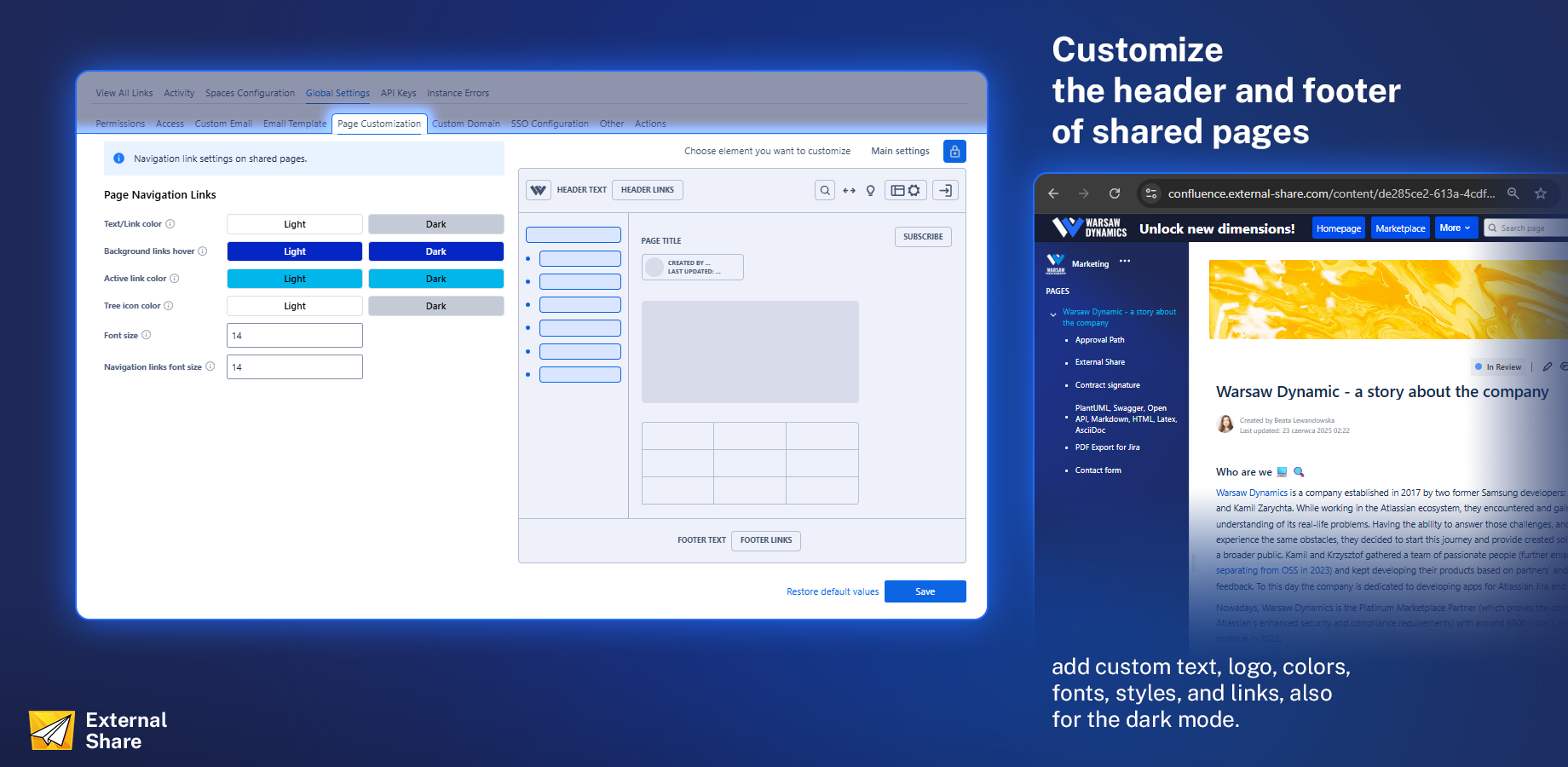Click the External Share paper plane logo
The height and width of the screenshot is (767, 1568).
click(52, 730)
